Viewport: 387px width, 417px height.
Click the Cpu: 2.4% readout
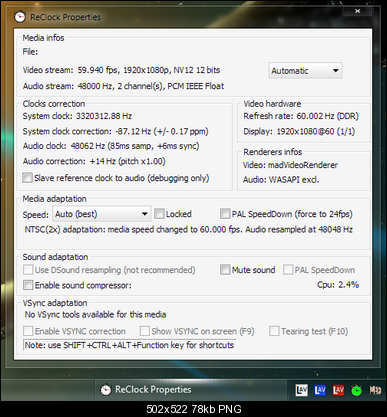tap(338, 285)
